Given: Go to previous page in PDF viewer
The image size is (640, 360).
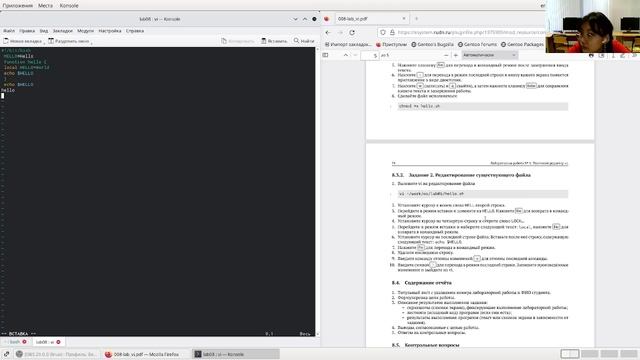Looking at the screenshot, I should [346, 55].
